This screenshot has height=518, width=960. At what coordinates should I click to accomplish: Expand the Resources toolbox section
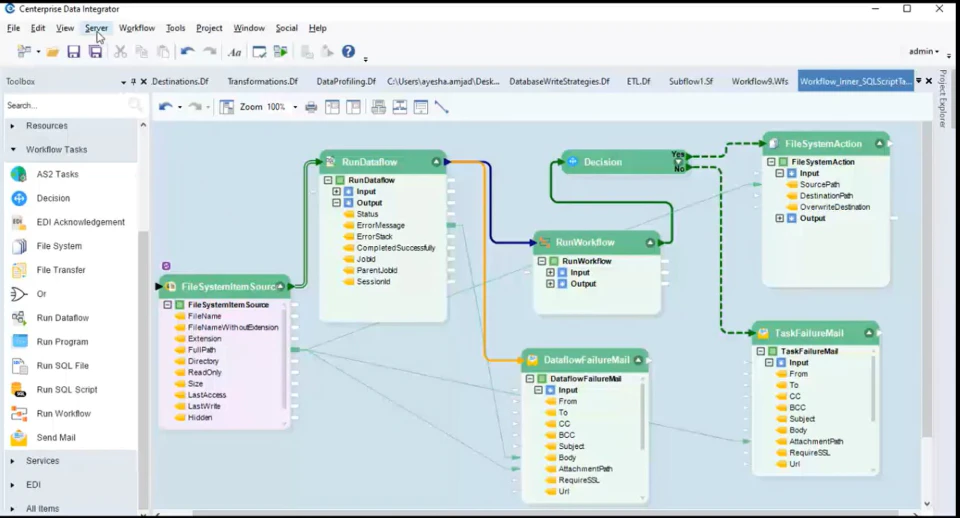(x=13, y=126)
